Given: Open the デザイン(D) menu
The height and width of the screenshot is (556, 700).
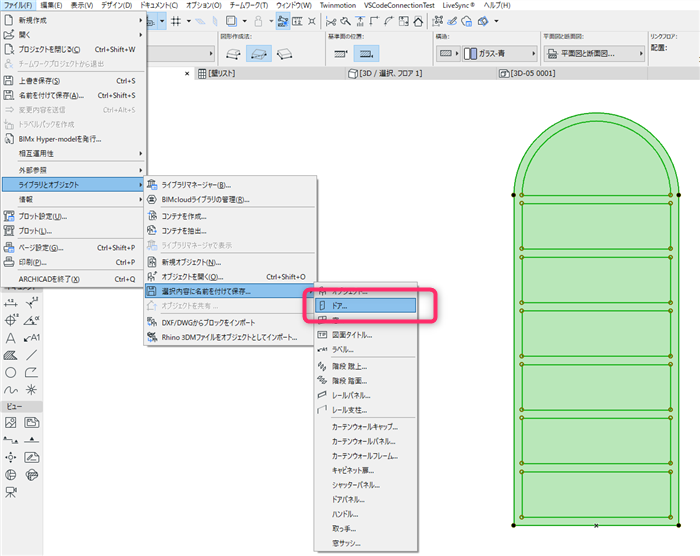Looking at the screenshot, I should coord(116,5).
